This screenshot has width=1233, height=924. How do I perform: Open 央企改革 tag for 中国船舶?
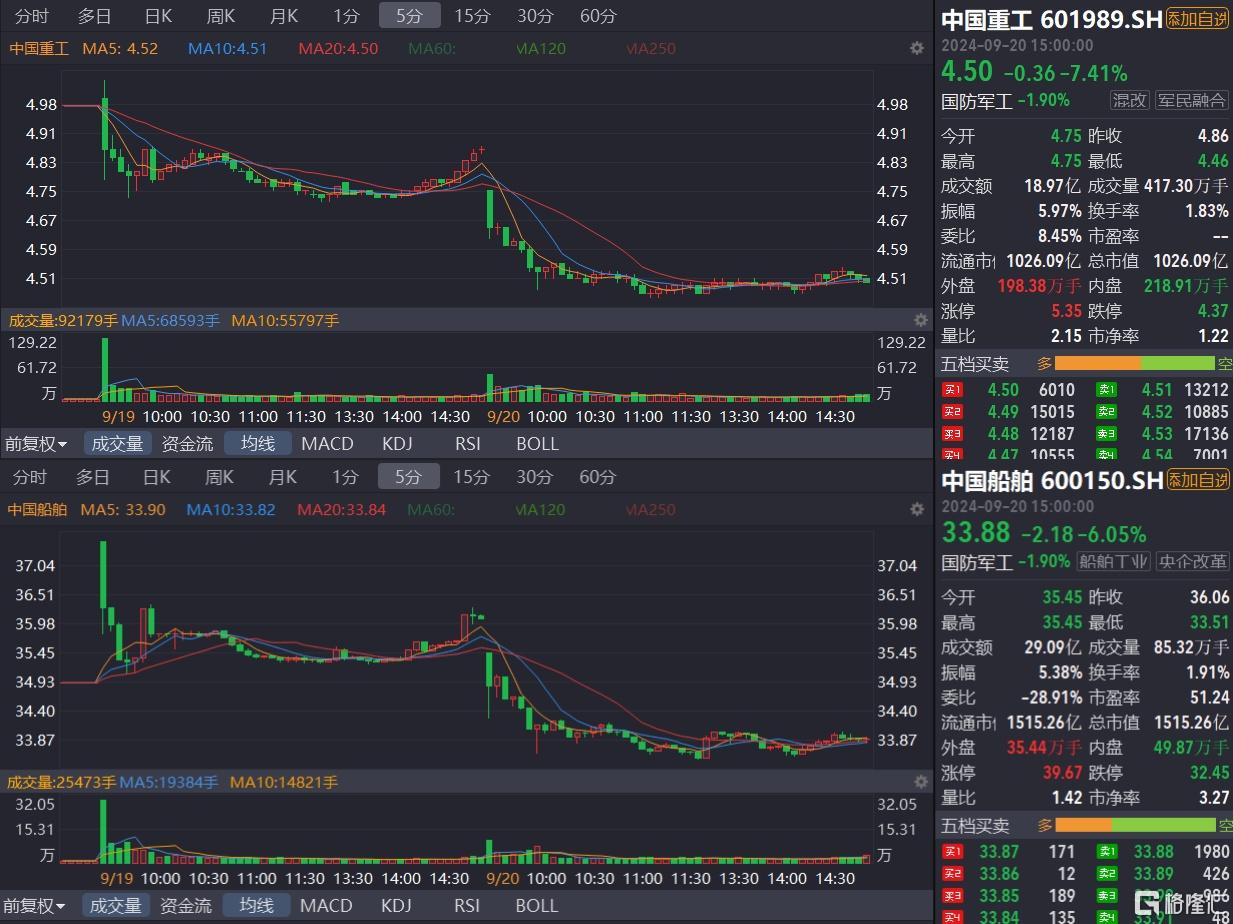click(x=1192, y=562)
